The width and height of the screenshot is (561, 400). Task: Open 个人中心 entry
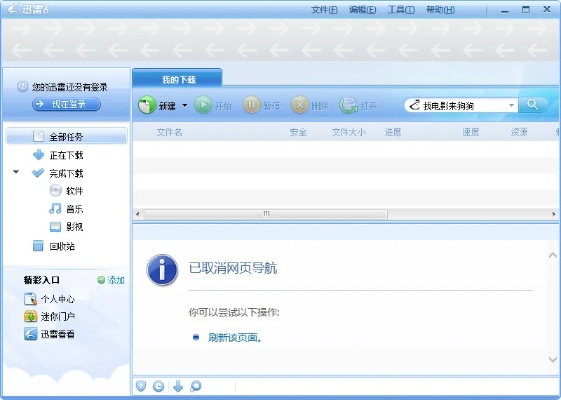[x=58, y=299]
